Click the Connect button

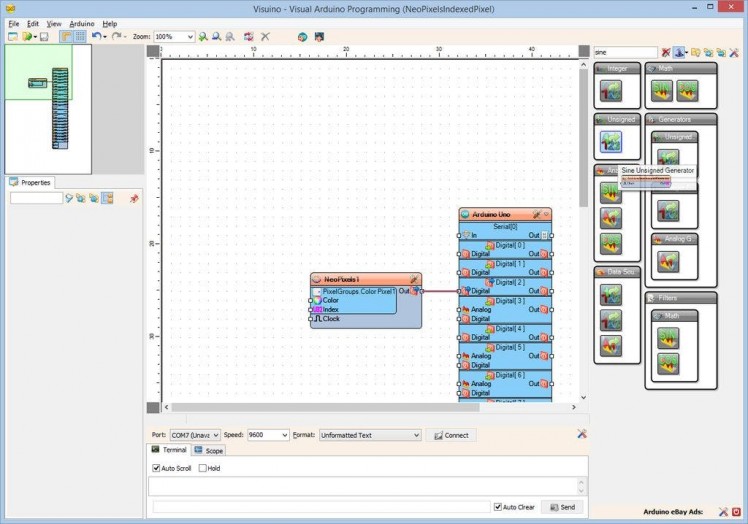pos(451,436)
